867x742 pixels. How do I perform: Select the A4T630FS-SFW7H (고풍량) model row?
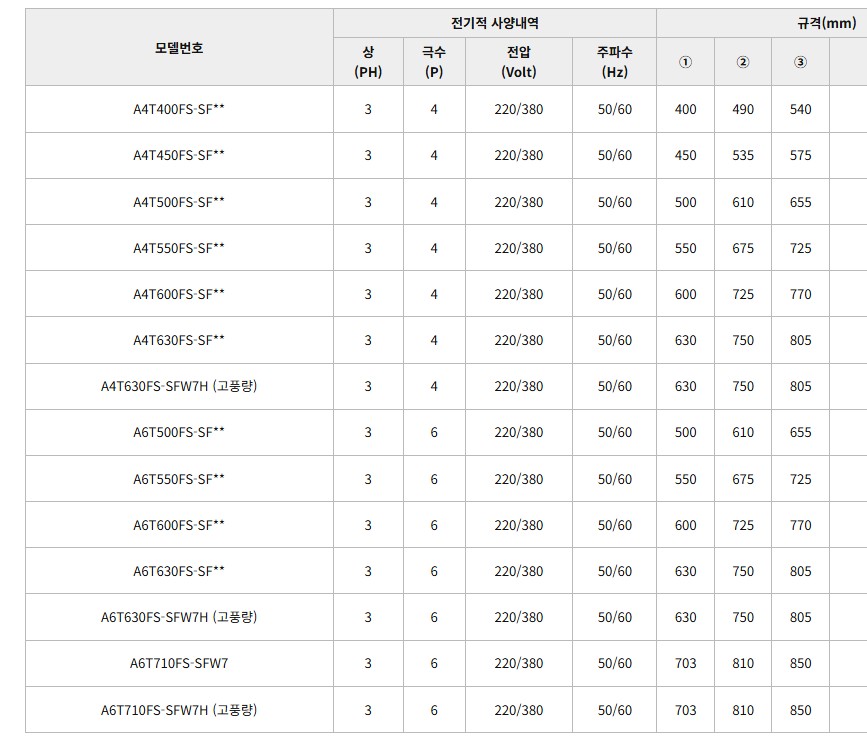point(179,386)
